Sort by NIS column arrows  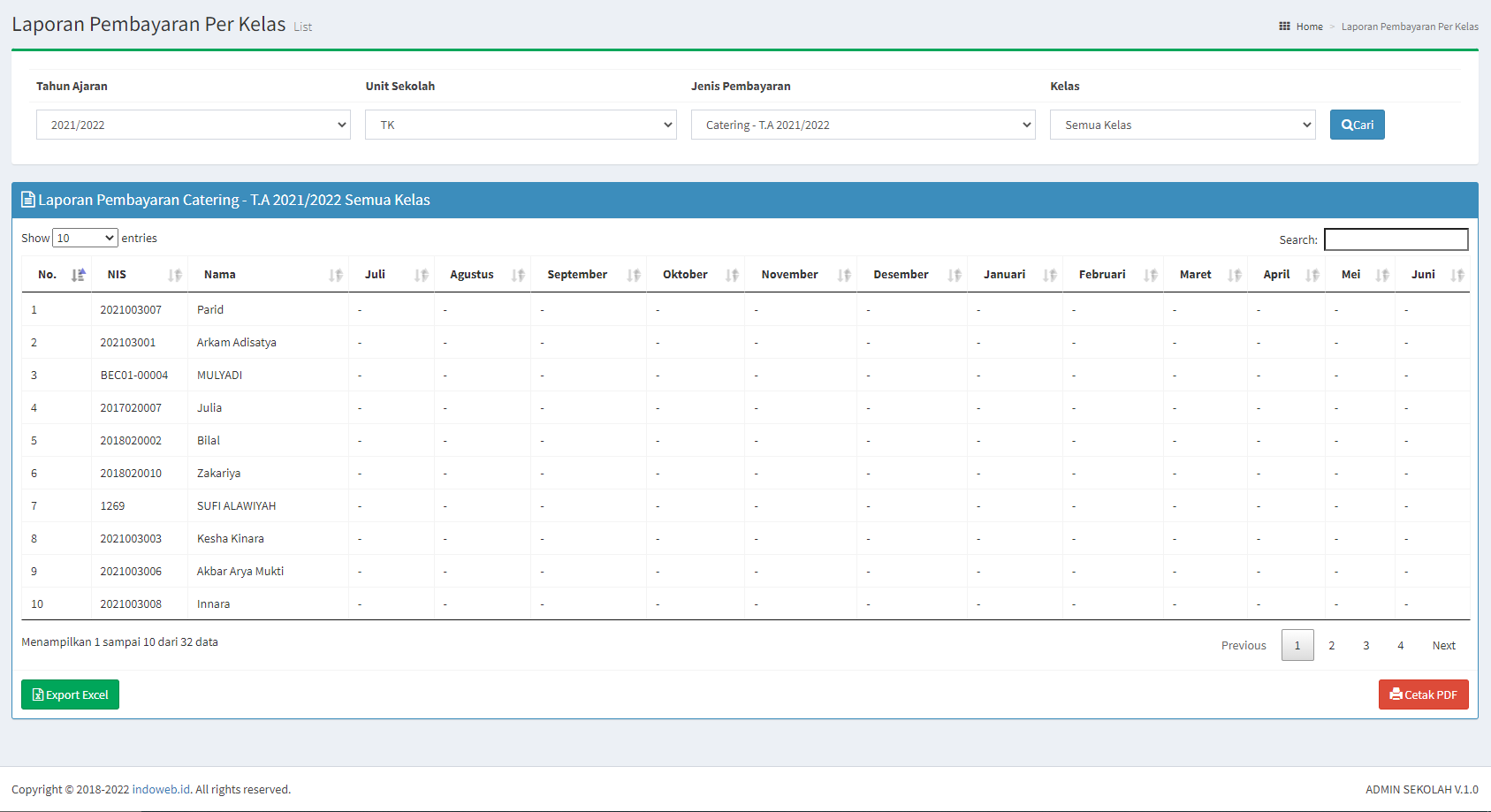[x=175, y=275]
